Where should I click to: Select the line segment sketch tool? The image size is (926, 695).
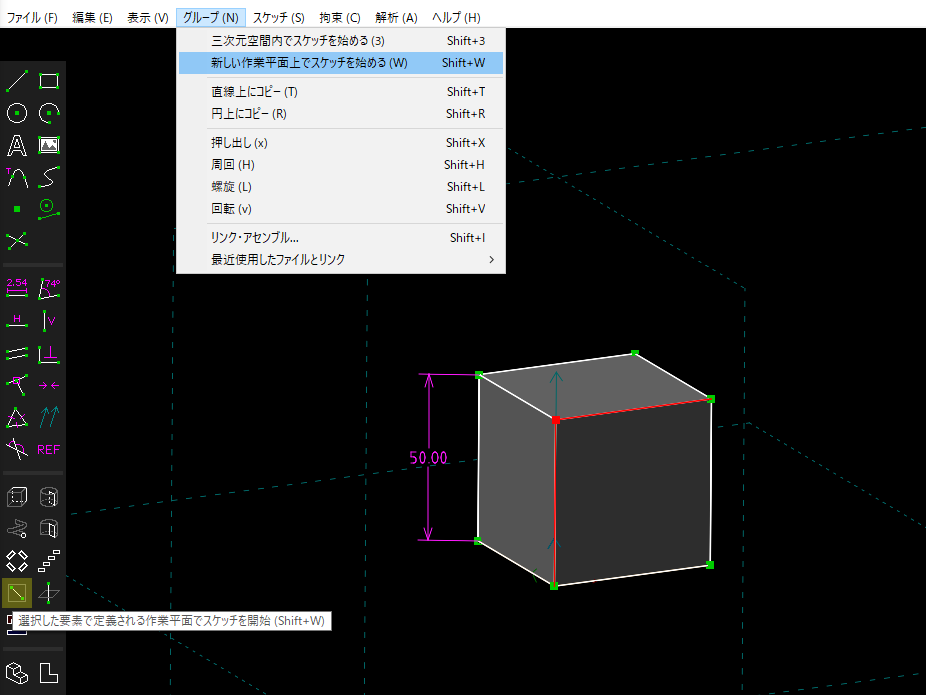17,81
